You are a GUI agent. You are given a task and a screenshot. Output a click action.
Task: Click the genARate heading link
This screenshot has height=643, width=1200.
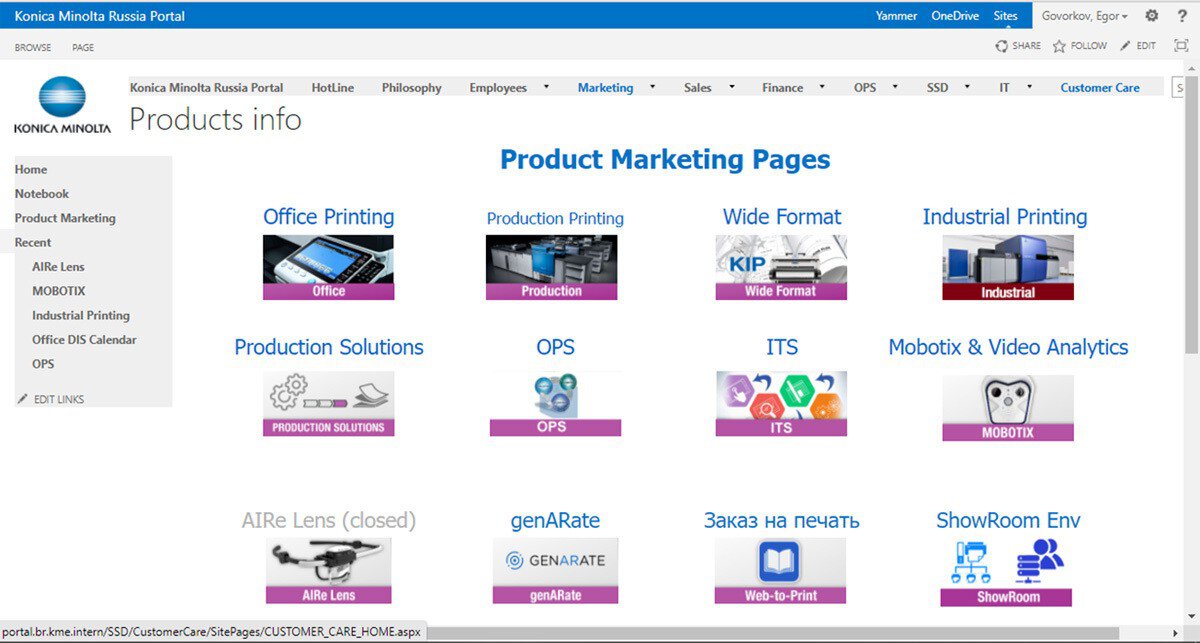(555, 521)
